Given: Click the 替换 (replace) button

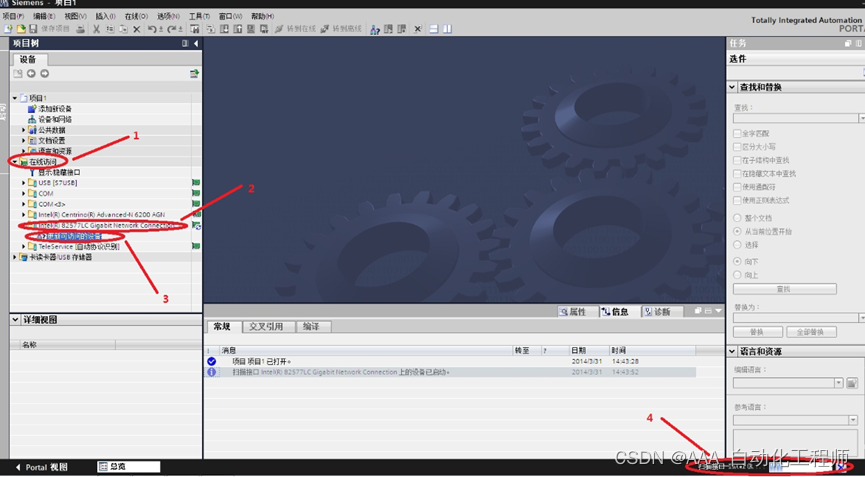Looking at the screenshot, I should coord(757,332).
